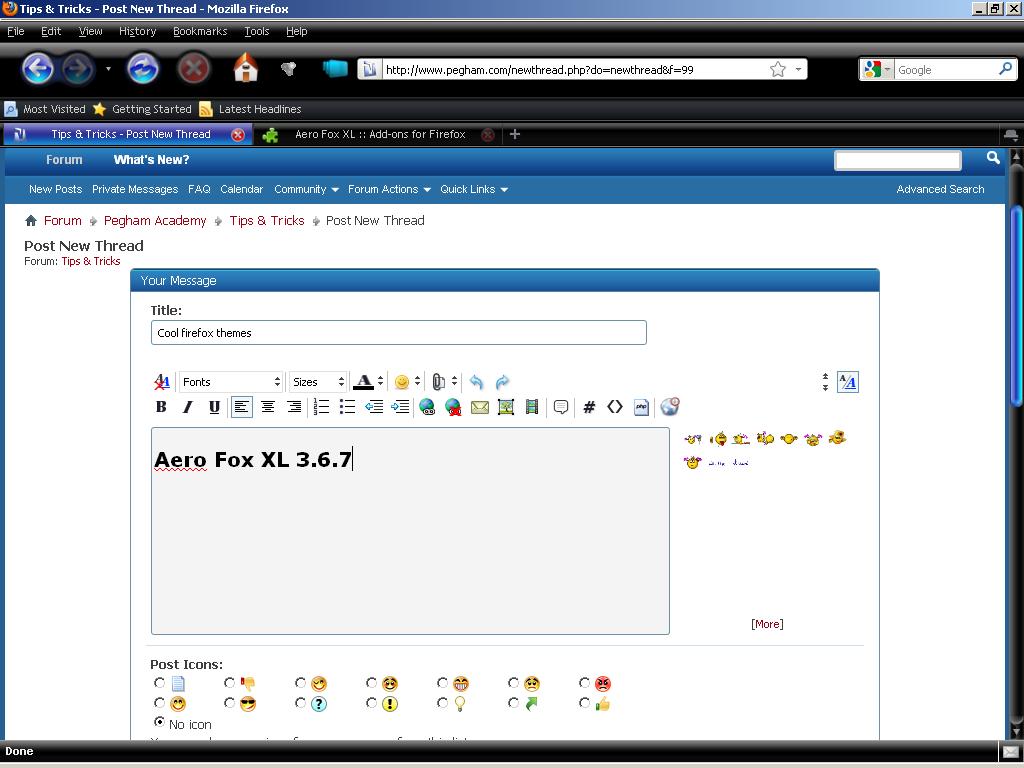1024x768 pixels.
Task: Click the red Stop loading icon
Action: [x=193, y=69]
